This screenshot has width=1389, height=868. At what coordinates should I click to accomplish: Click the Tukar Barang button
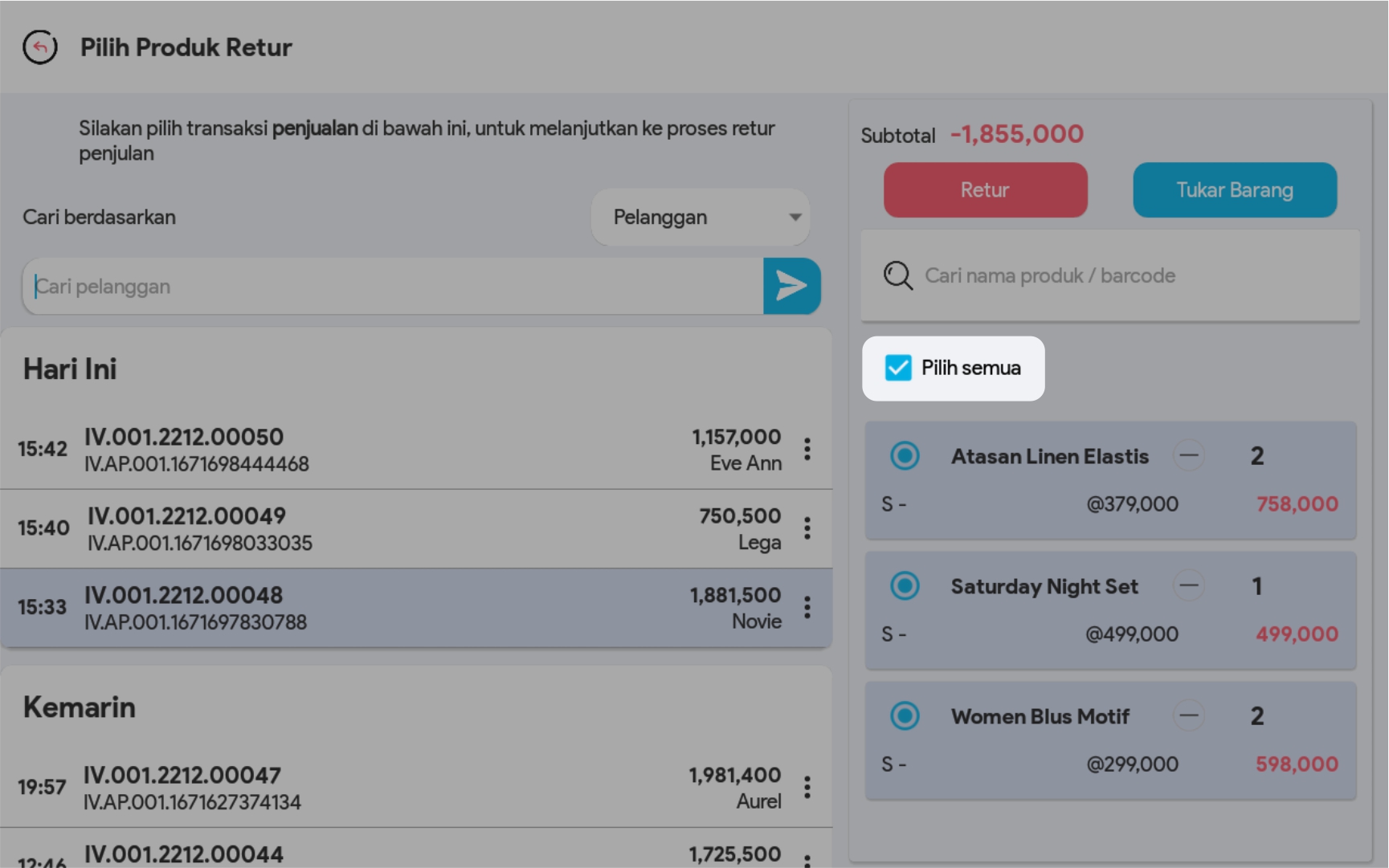[1234, 190]
